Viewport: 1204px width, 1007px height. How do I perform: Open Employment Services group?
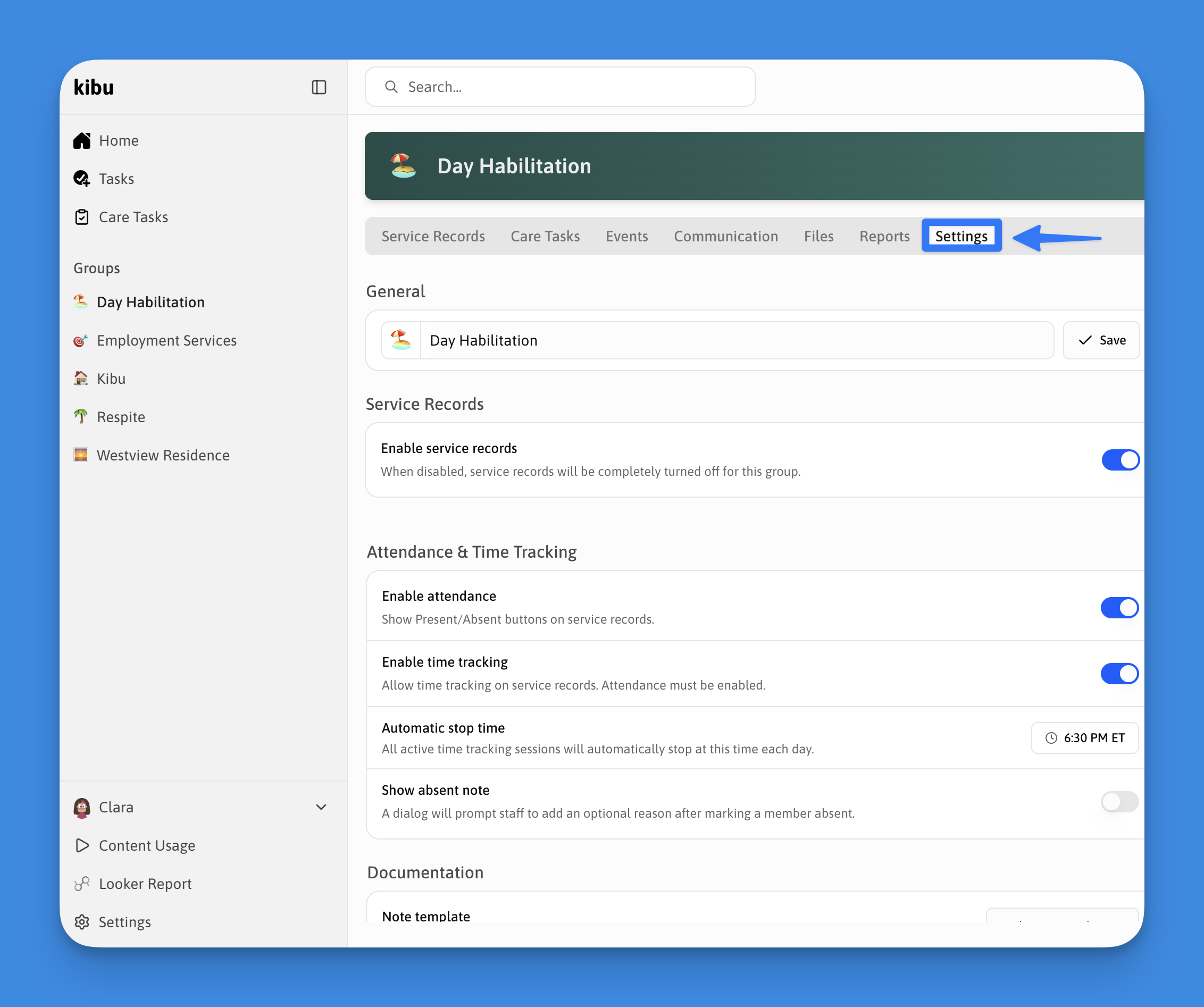167,340
